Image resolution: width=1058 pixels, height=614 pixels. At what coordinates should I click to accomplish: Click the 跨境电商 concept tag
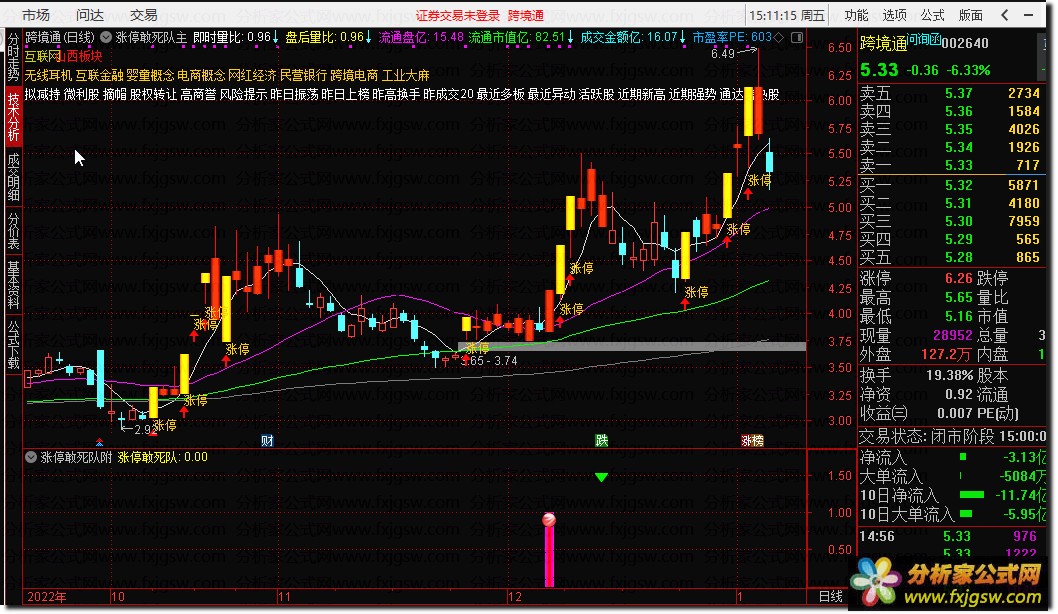[354, 75]
